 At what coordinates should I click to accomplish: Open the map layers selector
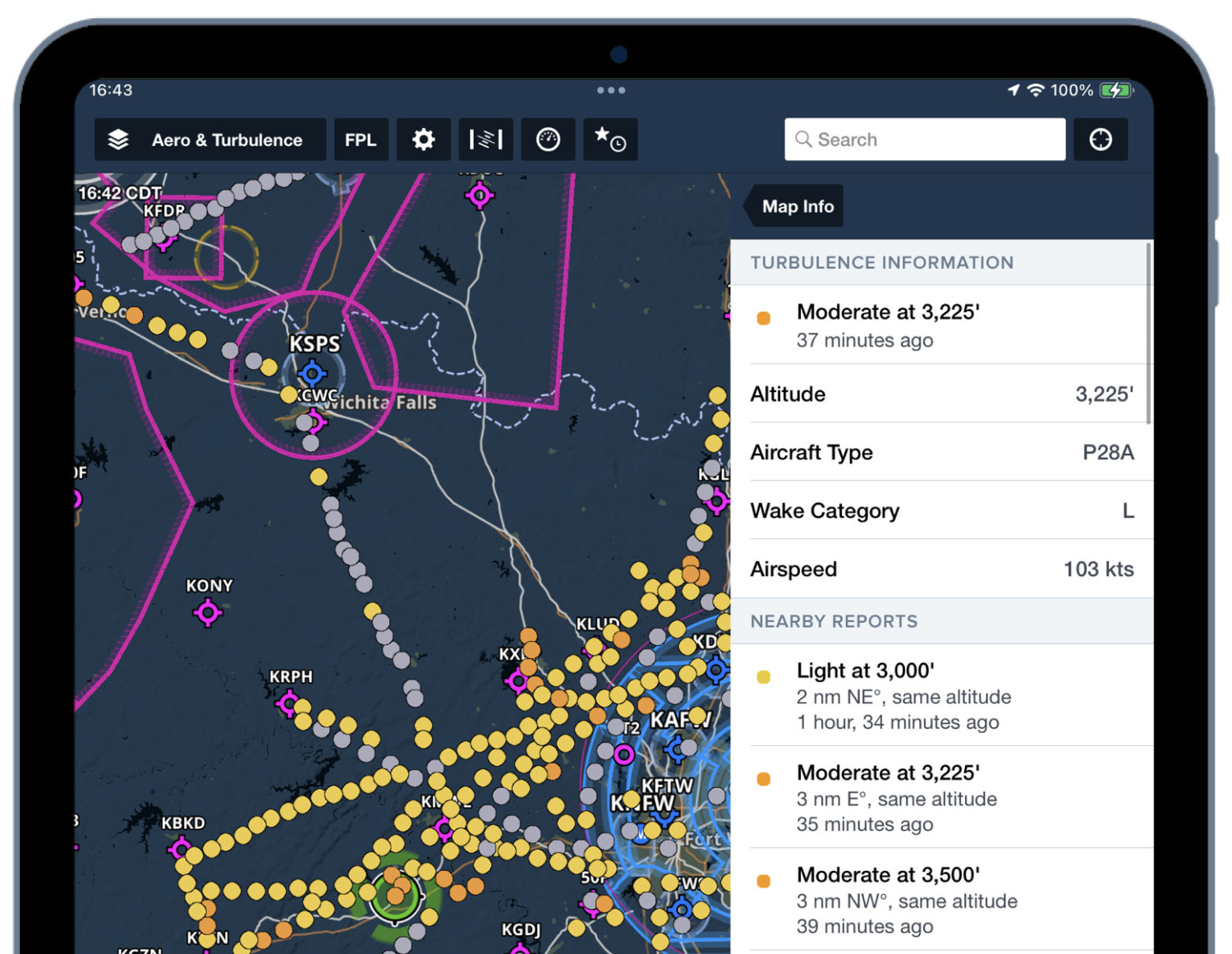click(x=117, y=139)
